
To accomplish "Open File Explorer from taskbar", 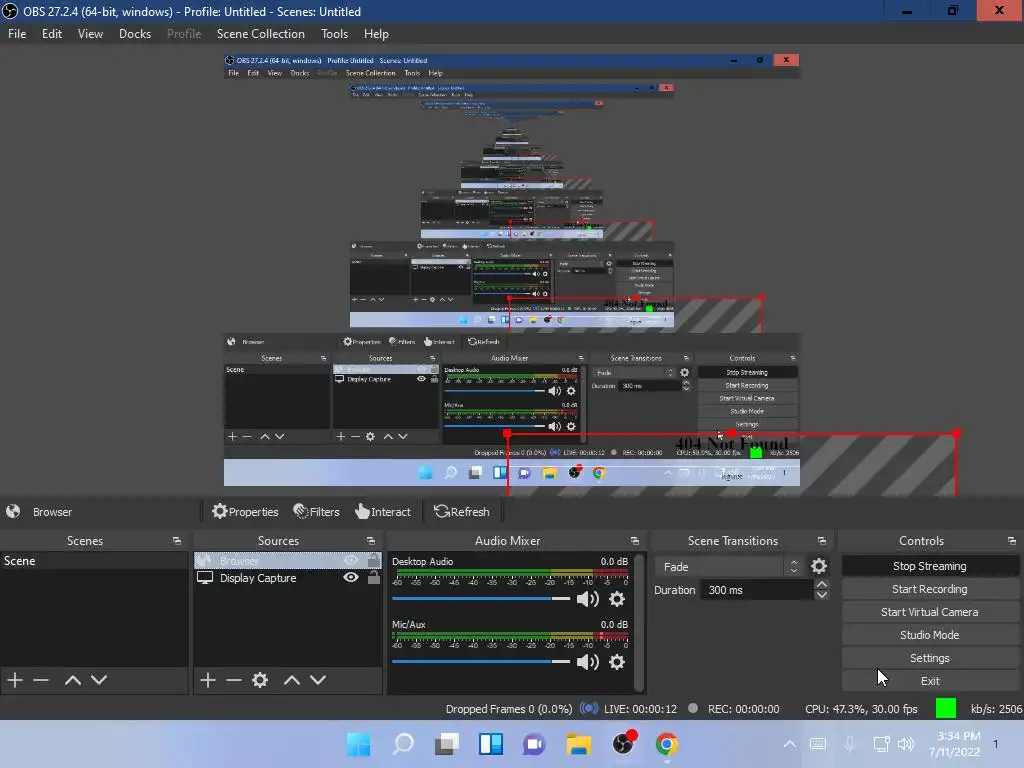I will pos(579,744).
